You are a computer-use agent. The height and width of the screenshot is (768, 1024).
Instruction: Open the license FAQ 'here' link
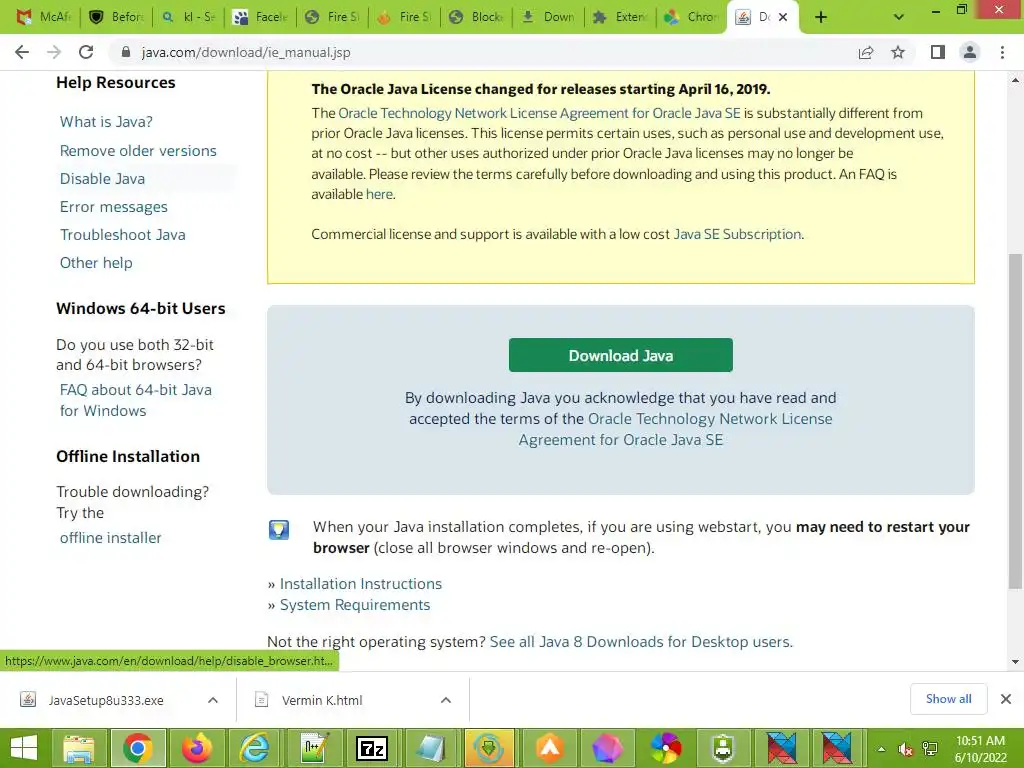[x=379, y=194]
